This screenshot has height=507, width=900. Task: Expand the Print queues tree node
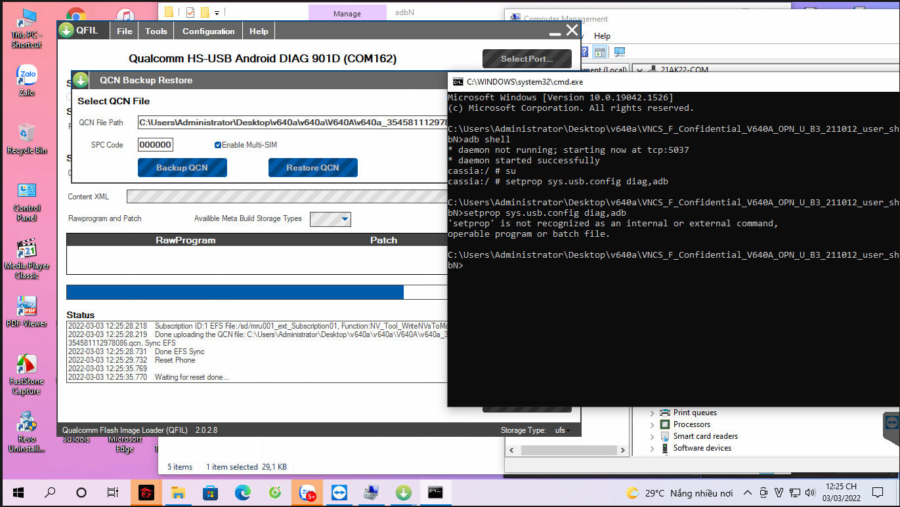click(653, 412)
